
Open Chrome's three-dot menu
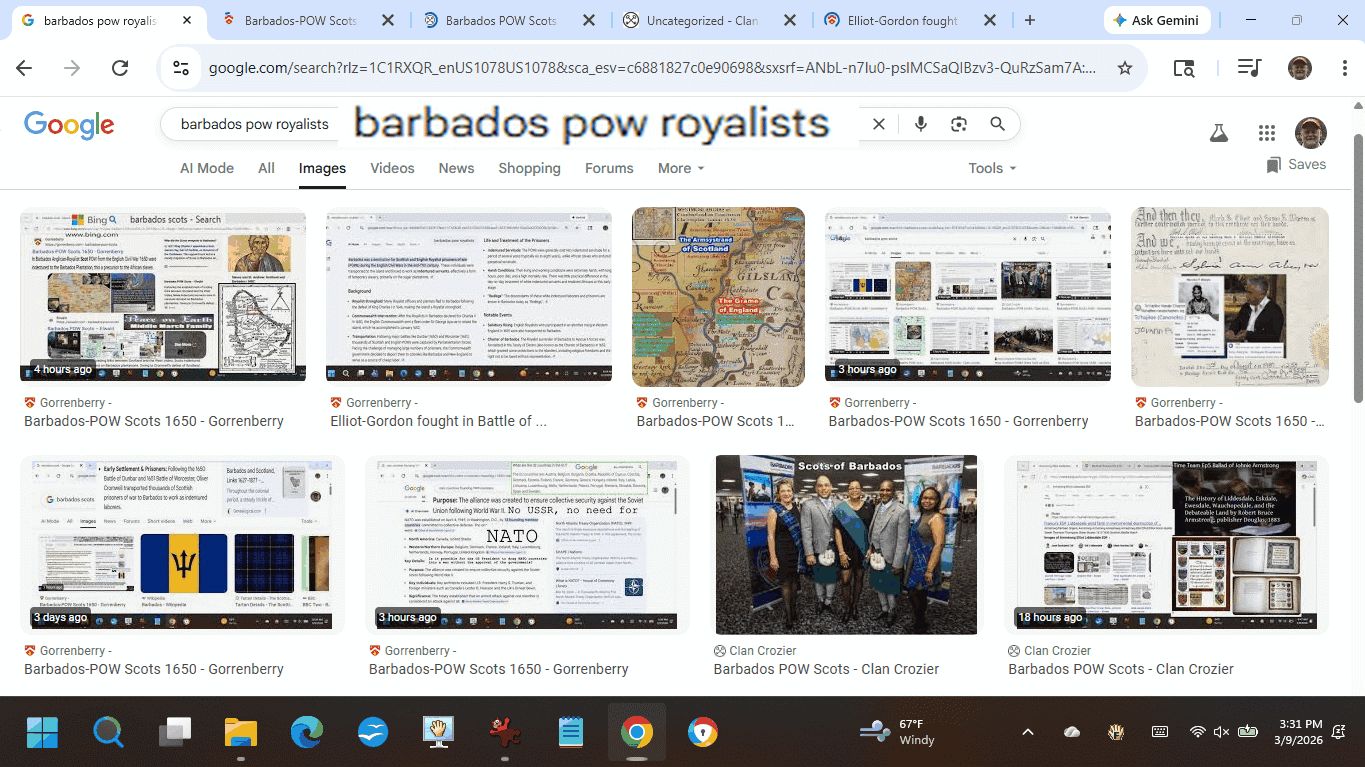(1345, 68)
